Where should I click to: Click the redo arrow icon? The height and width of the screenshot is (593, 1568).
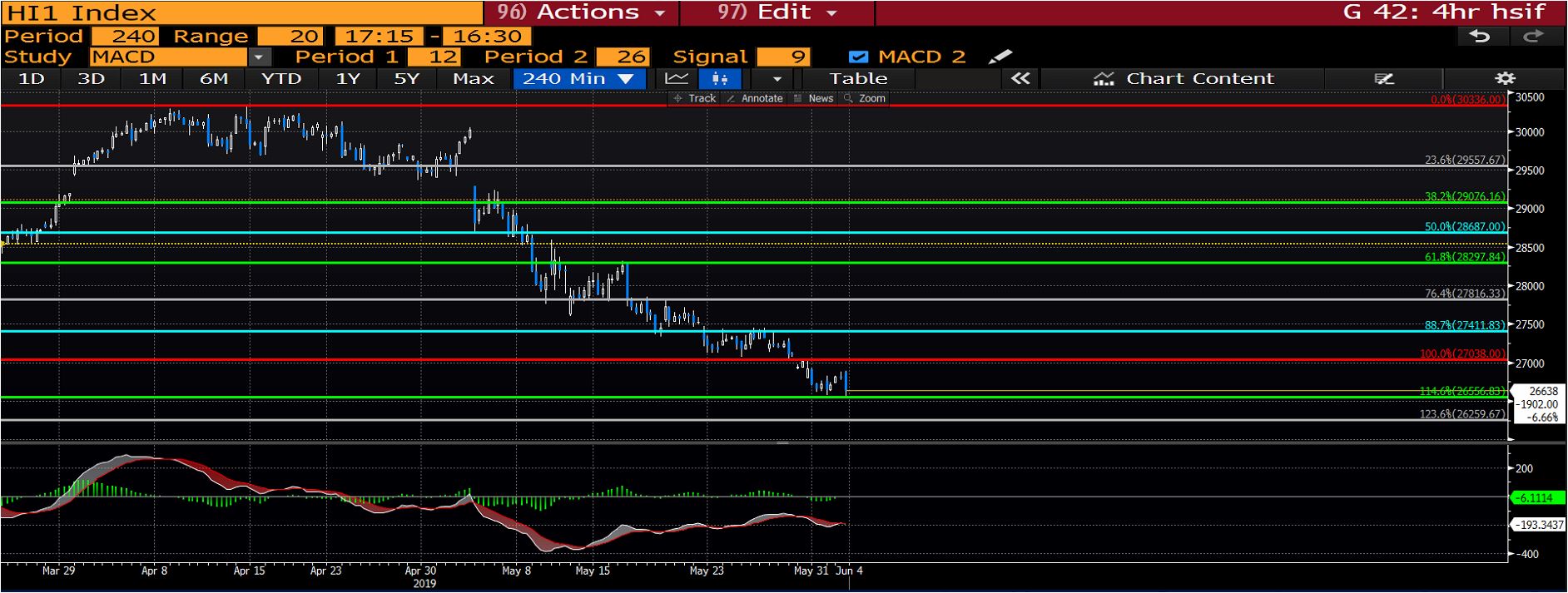coord(1533,37)
